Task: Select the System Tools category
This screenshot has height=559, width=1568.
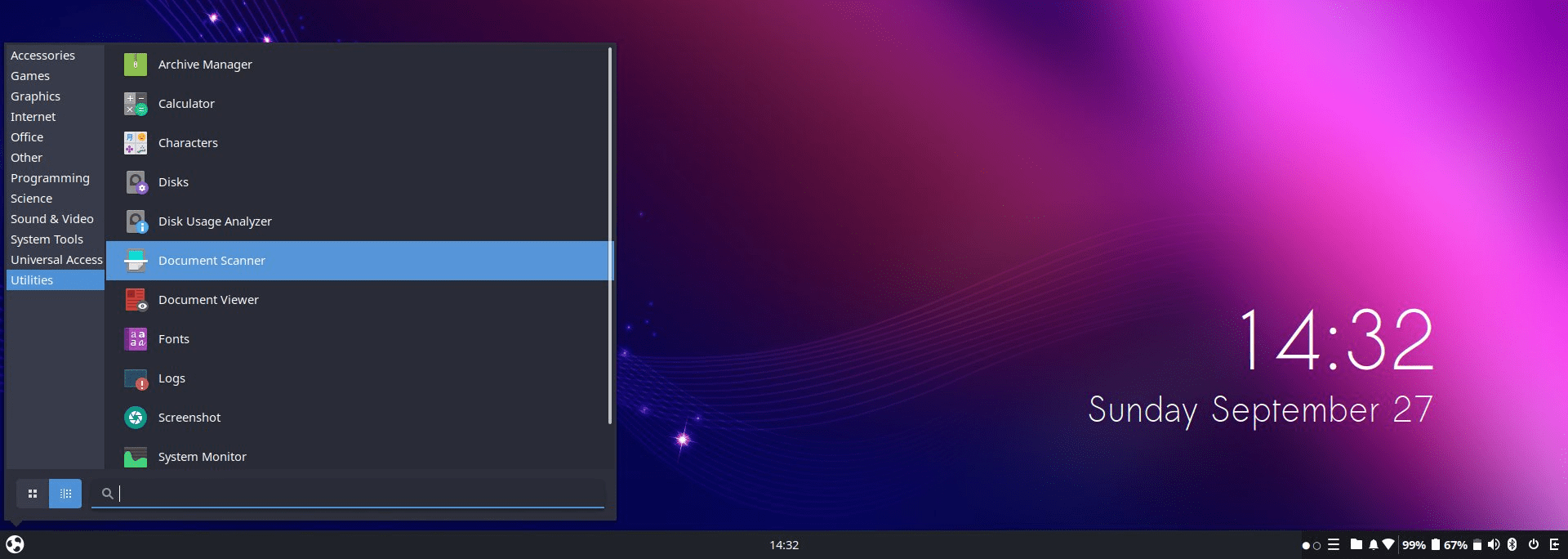Action: (x=47, y=239)
